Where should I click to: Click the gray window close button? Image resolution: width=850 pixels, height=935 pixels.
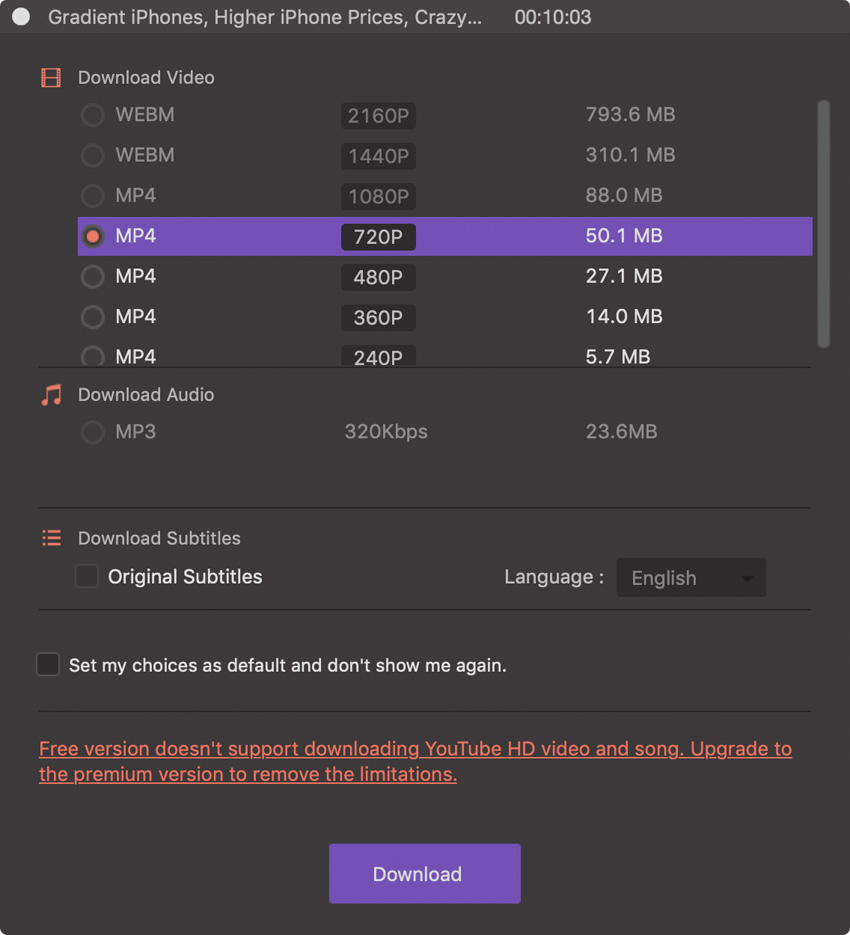tap(21, 17)
